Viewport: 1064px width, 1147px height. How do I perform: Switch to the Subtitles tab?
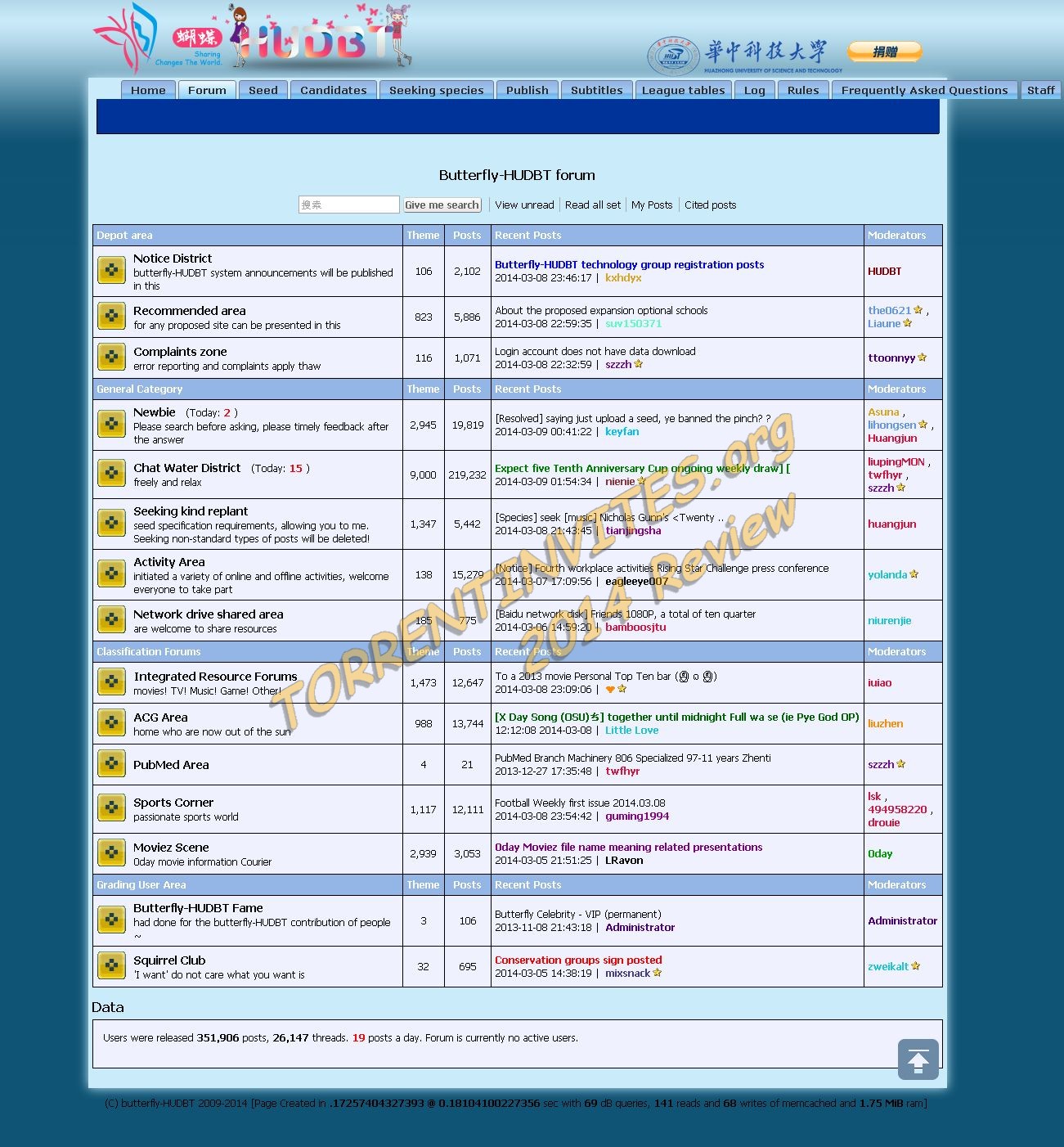pyautogui.click(x=596, y=90)
